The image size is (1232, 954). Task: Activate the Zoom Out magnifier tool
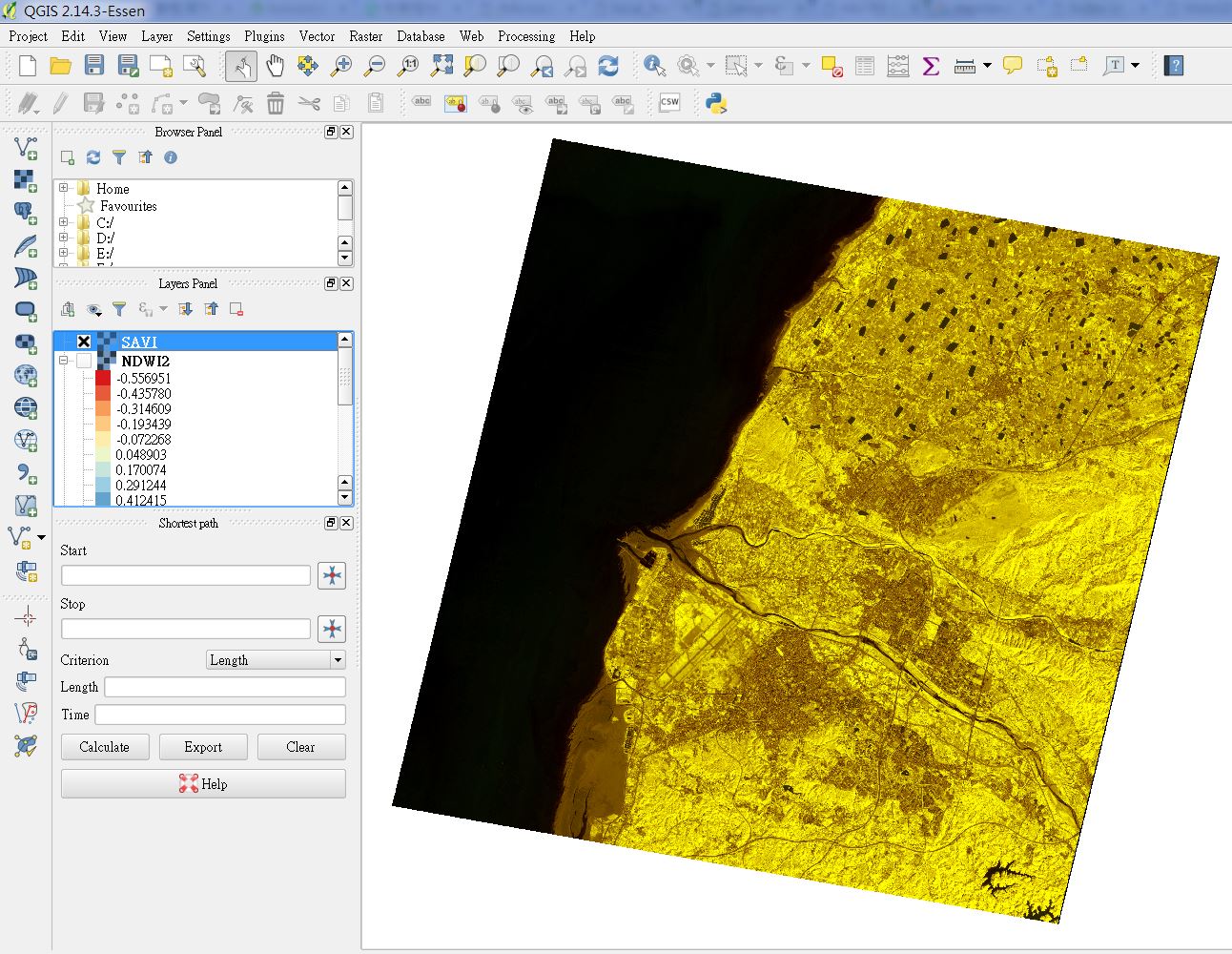click(x=375, y=66)
